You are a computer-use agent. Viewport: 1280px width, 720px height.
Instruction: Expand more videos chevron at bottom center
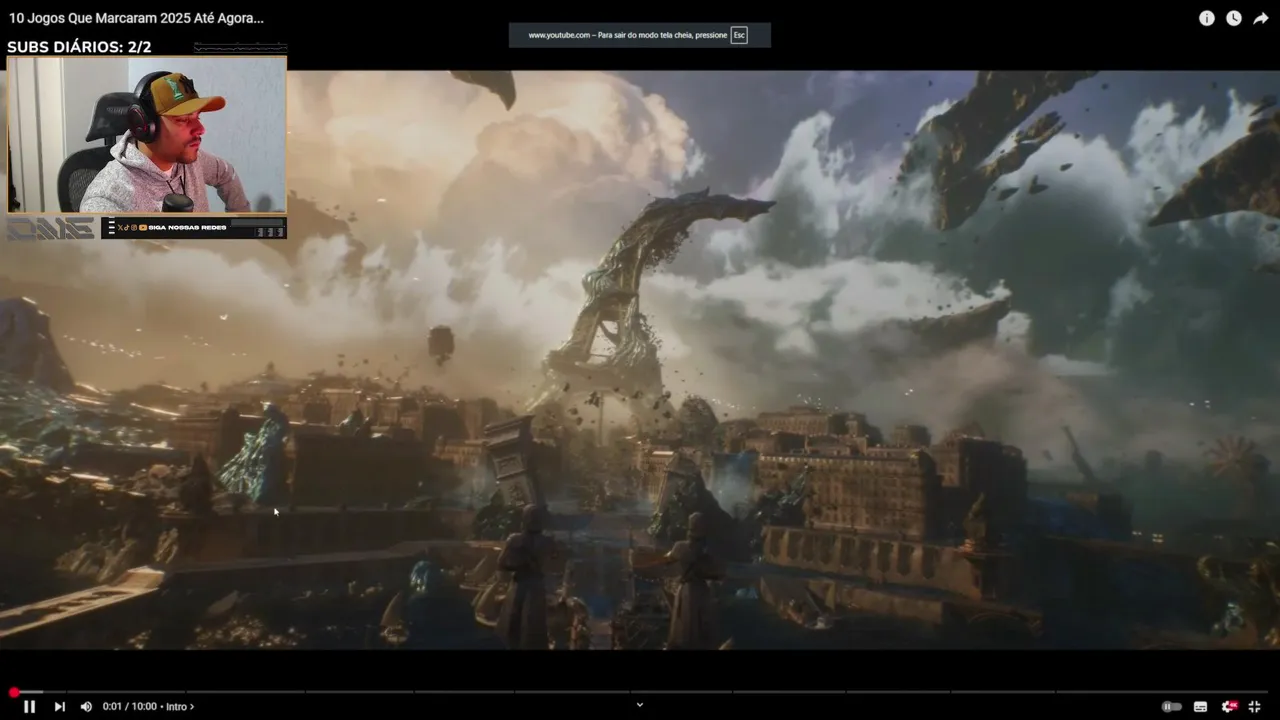[640, 705]
